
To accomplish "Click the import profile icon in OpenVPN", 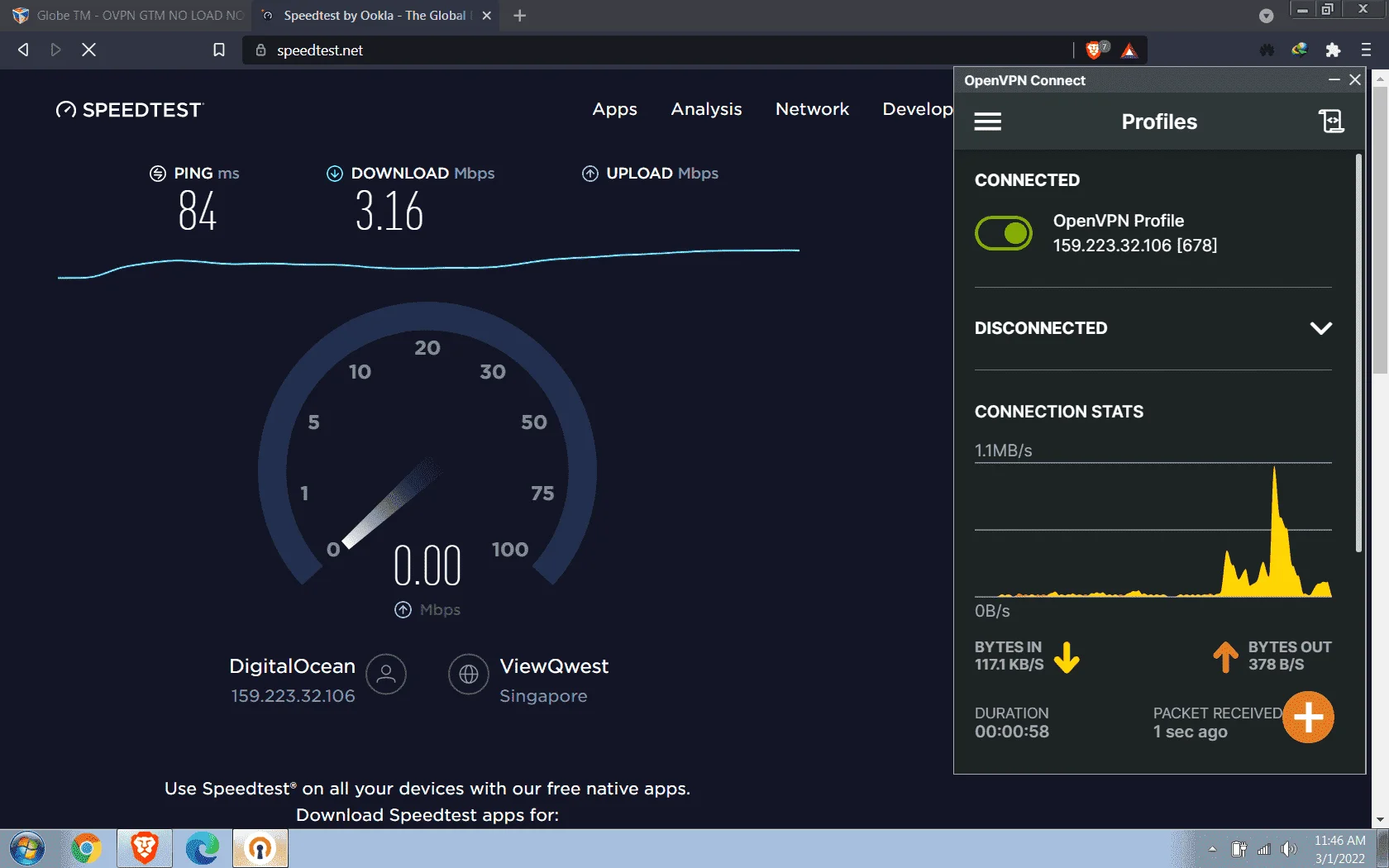I will [1331, 122].
